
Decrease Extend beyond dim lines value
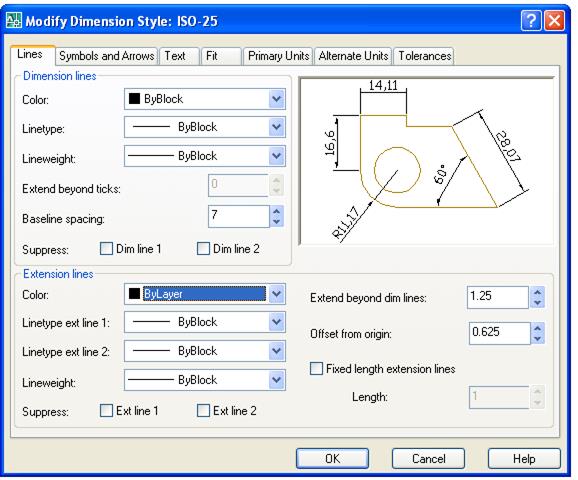pos(537,303)
